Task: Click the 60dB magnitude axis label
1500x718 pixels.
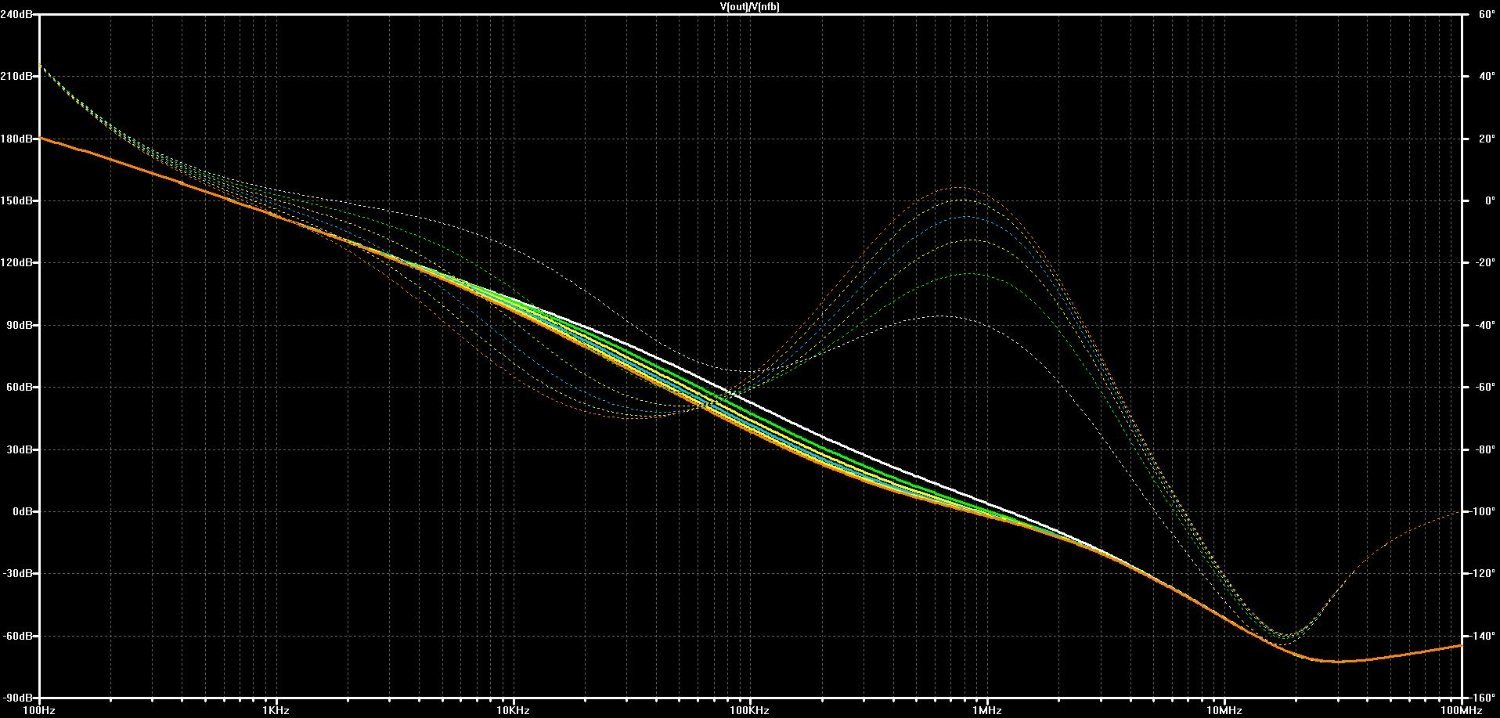Action: click(20, 387)
